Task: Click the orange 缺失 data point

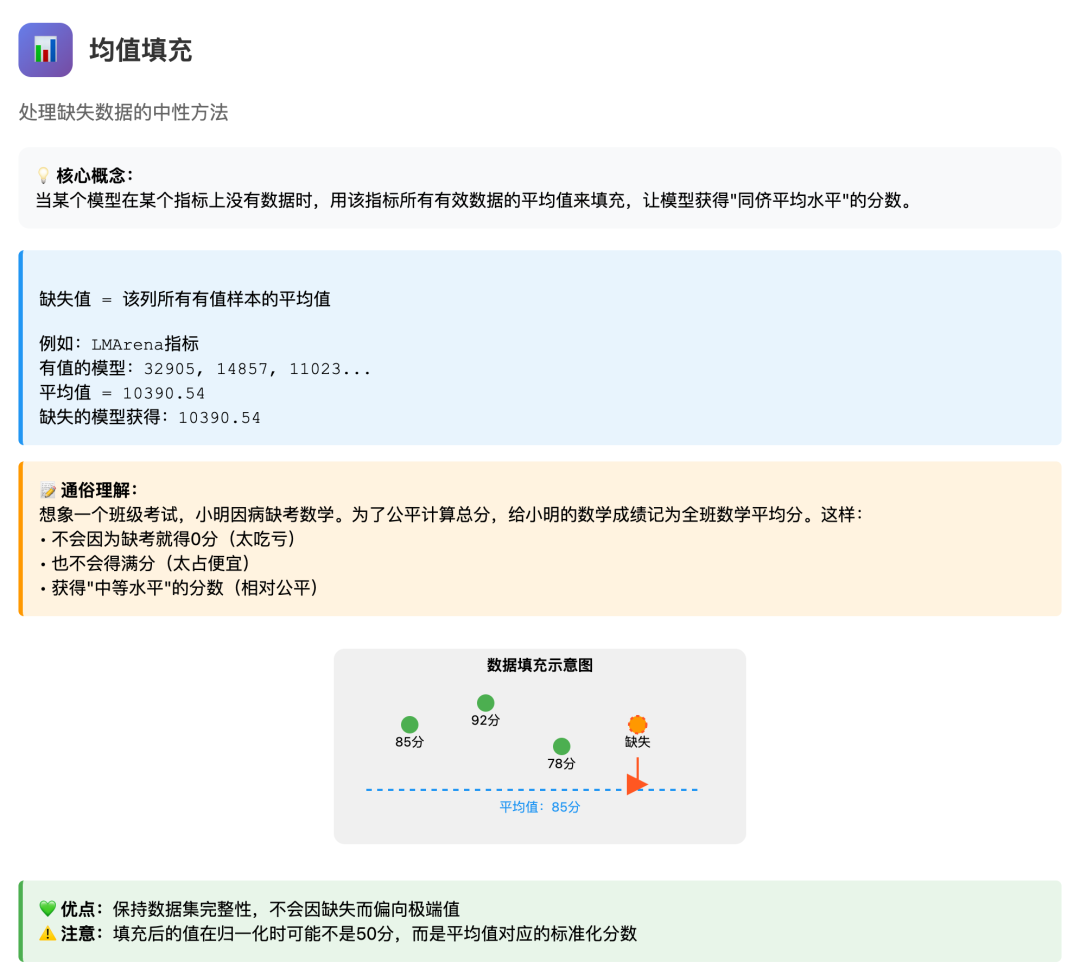Action: pos(638,724)
